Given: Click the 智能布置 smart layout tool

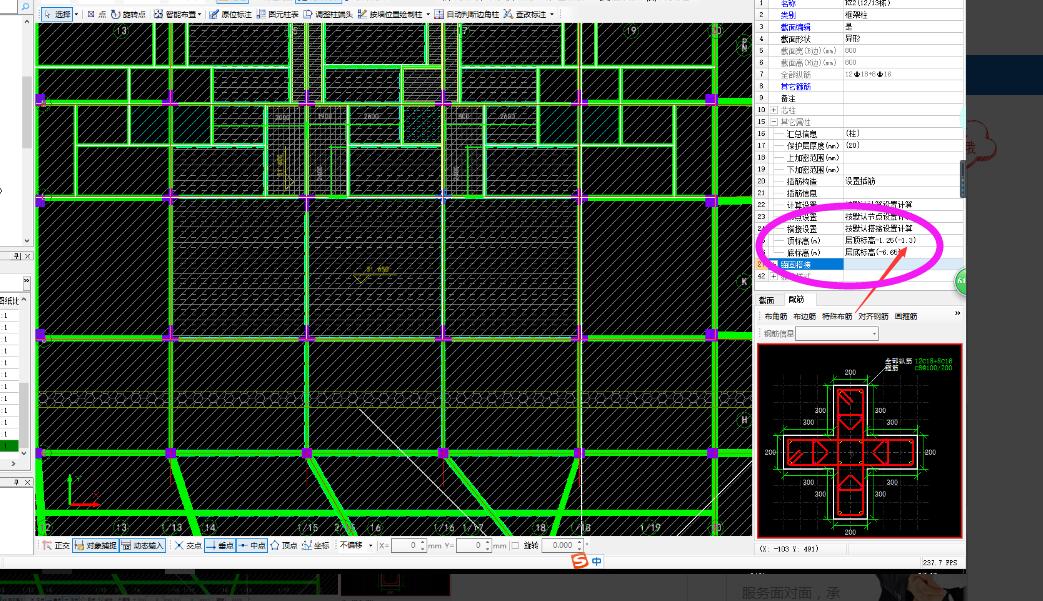Looking at the screenshot, I should coord(174,14).
